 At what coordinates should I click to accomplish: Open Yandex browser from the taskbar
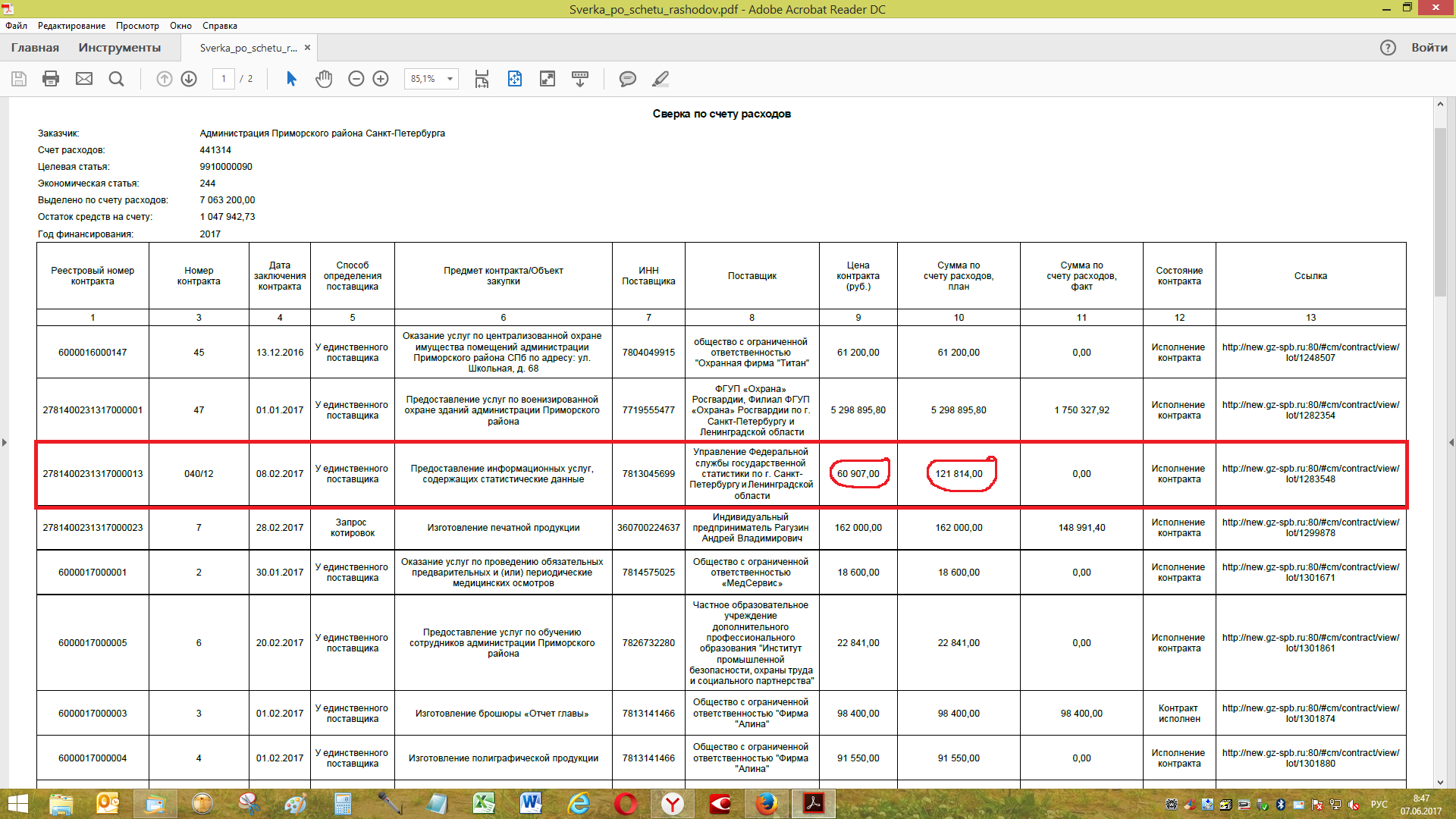673,804
